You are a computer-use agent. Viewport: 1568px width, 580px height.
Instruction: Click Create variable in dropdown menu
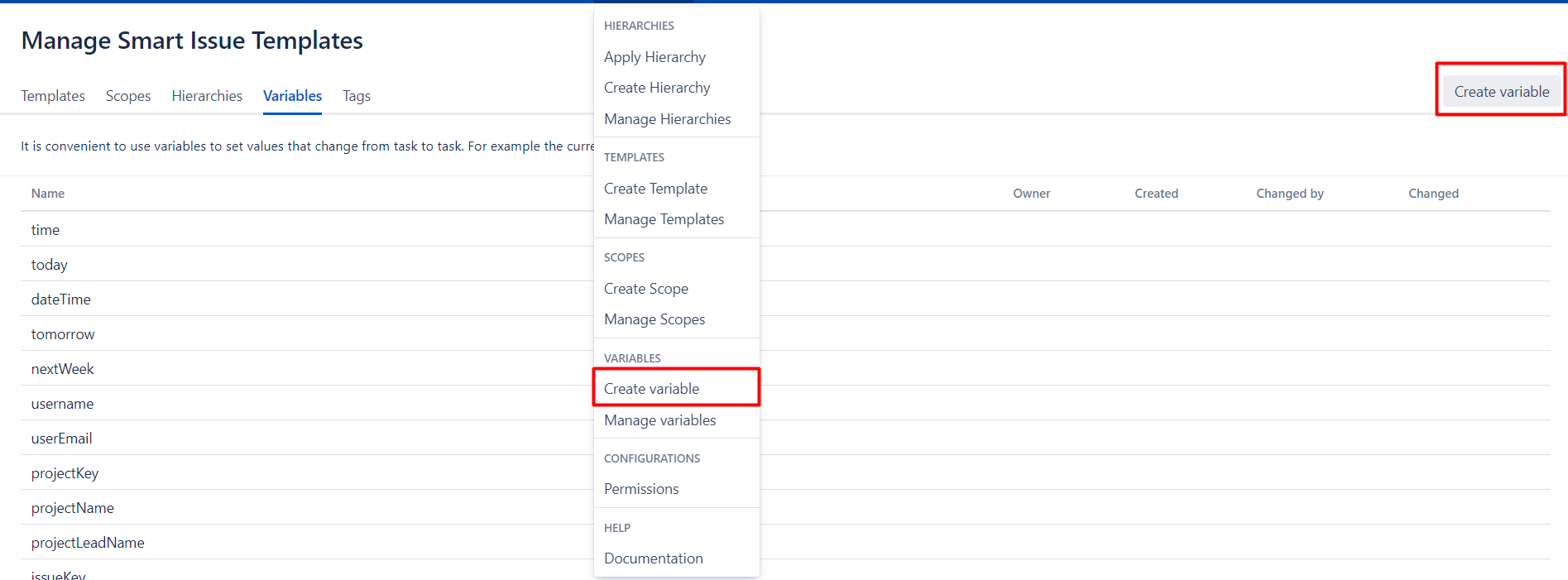[x=651, y=389]
